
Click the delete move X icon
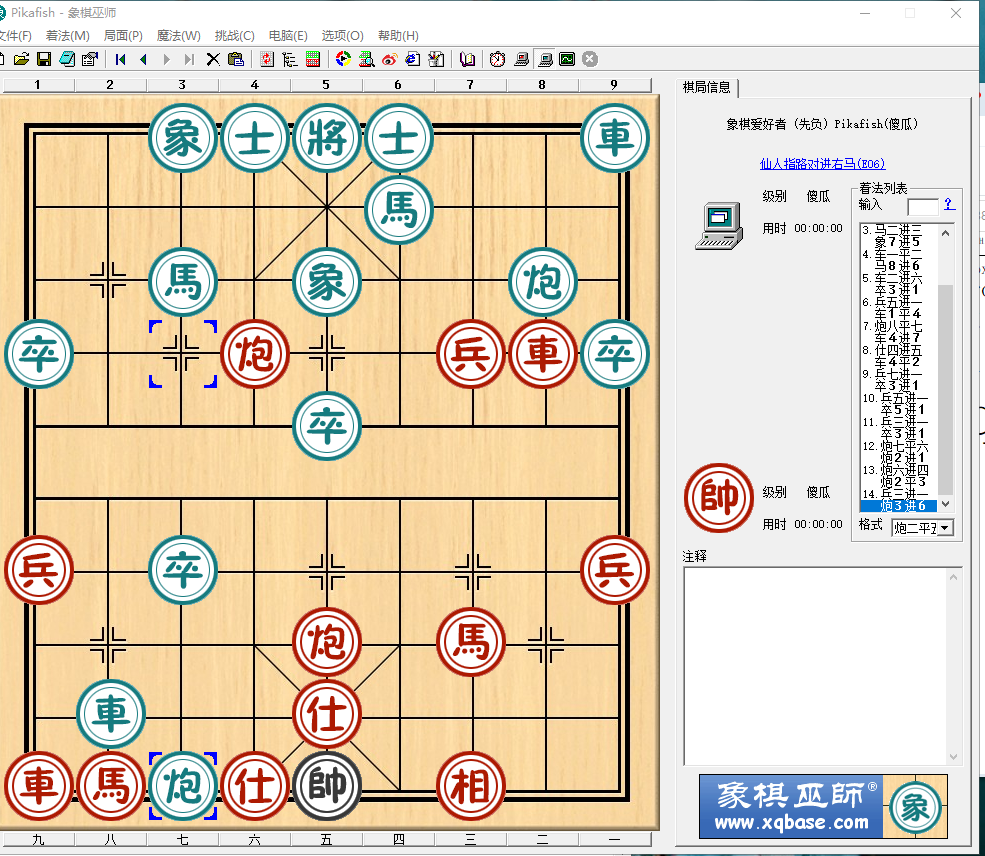tap(213, 59)
